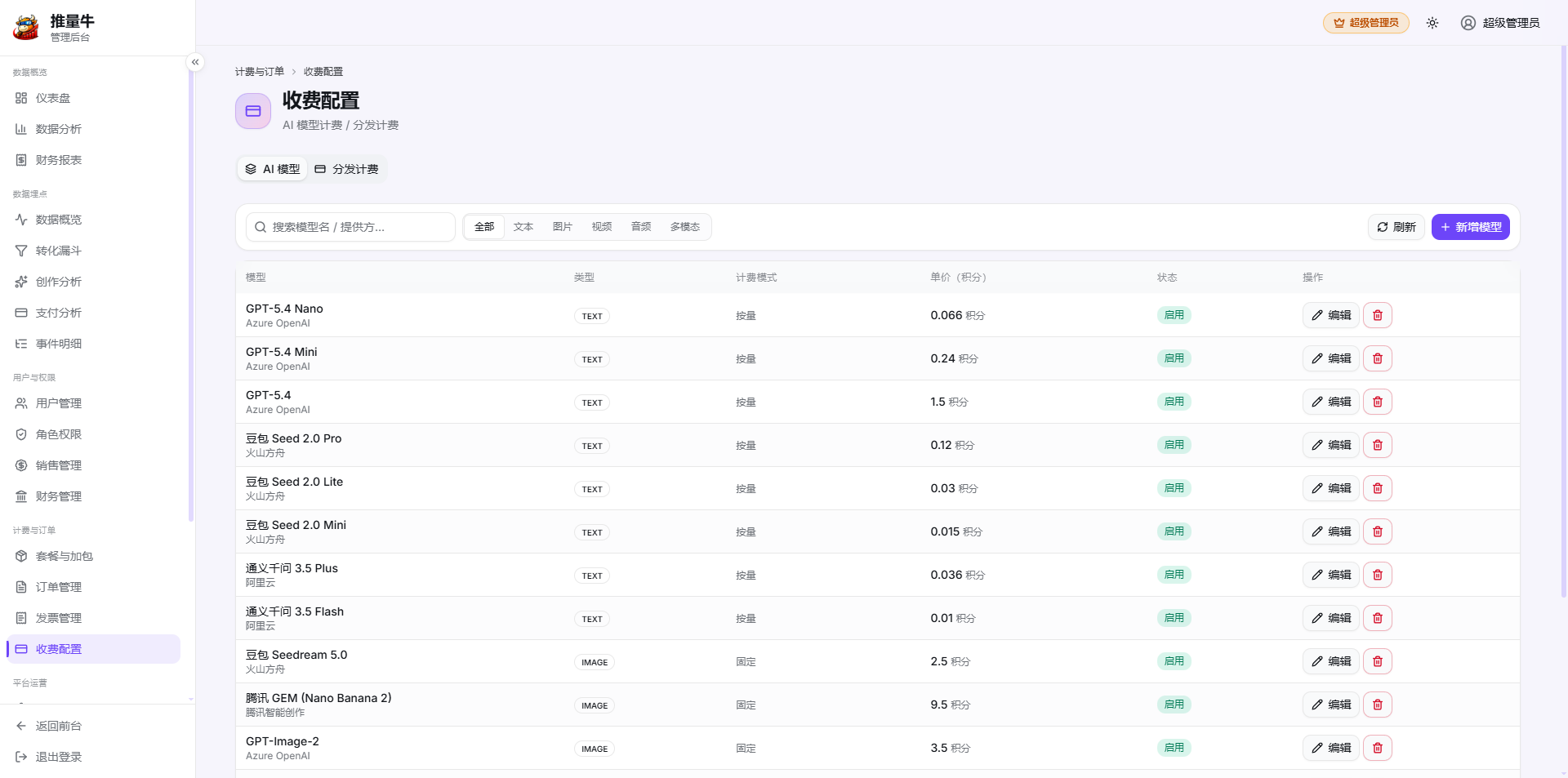Switch to the 分发计费 tab
The image size is (1568, 778).
(346, 169)
